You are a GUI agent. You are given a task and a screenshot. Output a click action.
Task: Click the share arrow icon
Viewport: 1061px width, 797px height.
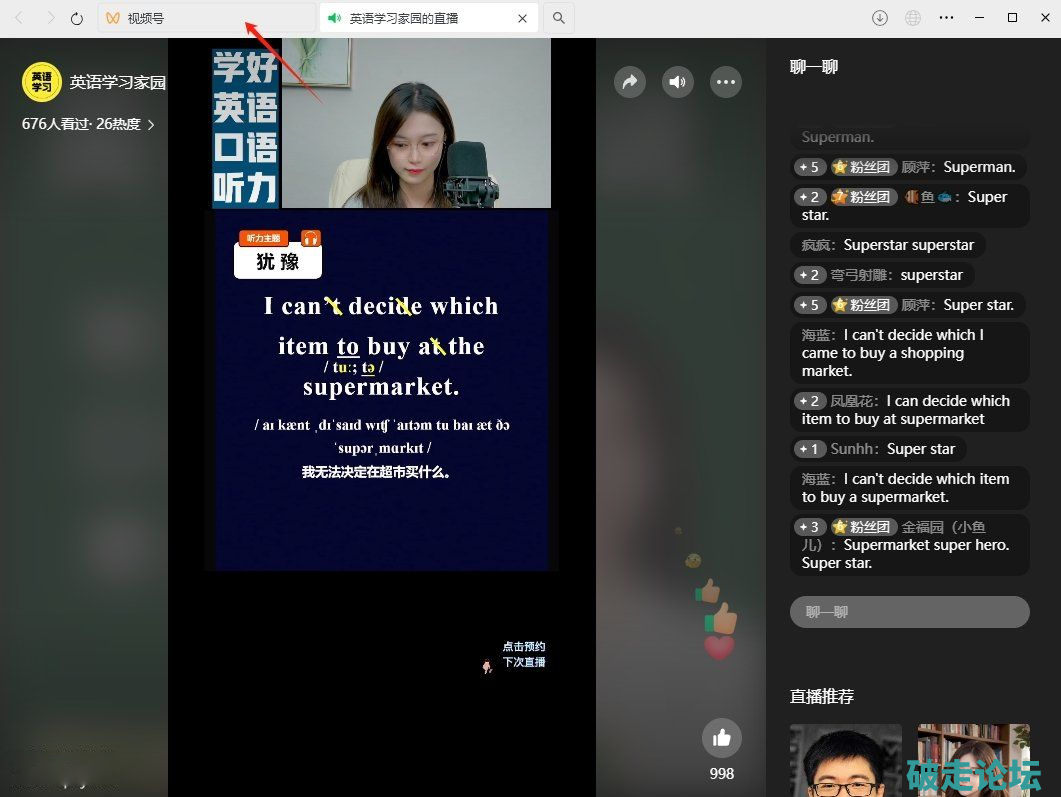tap(630, 82)
